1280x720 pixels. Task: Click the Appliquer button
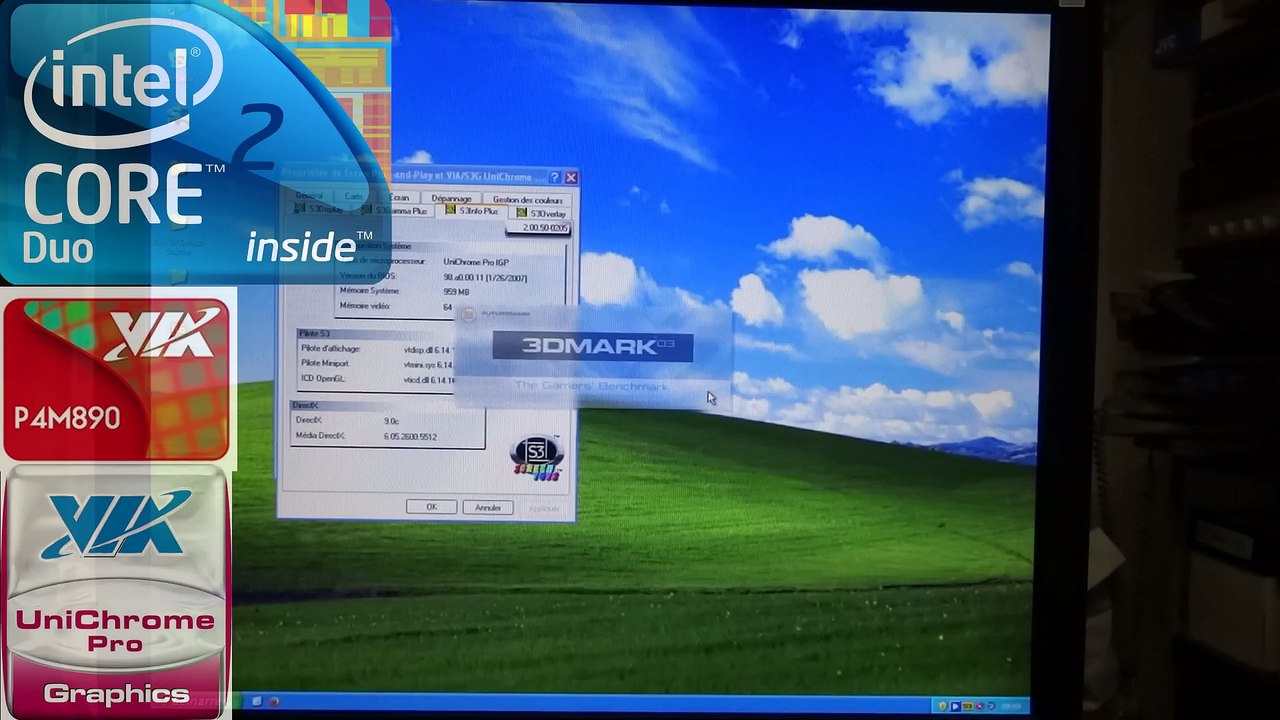click(x=543, y=509)
